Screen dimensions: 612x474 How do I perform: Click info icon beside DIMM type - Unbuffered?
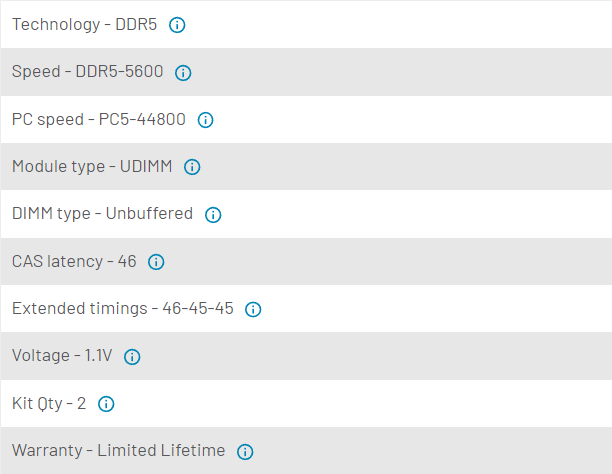213,214
